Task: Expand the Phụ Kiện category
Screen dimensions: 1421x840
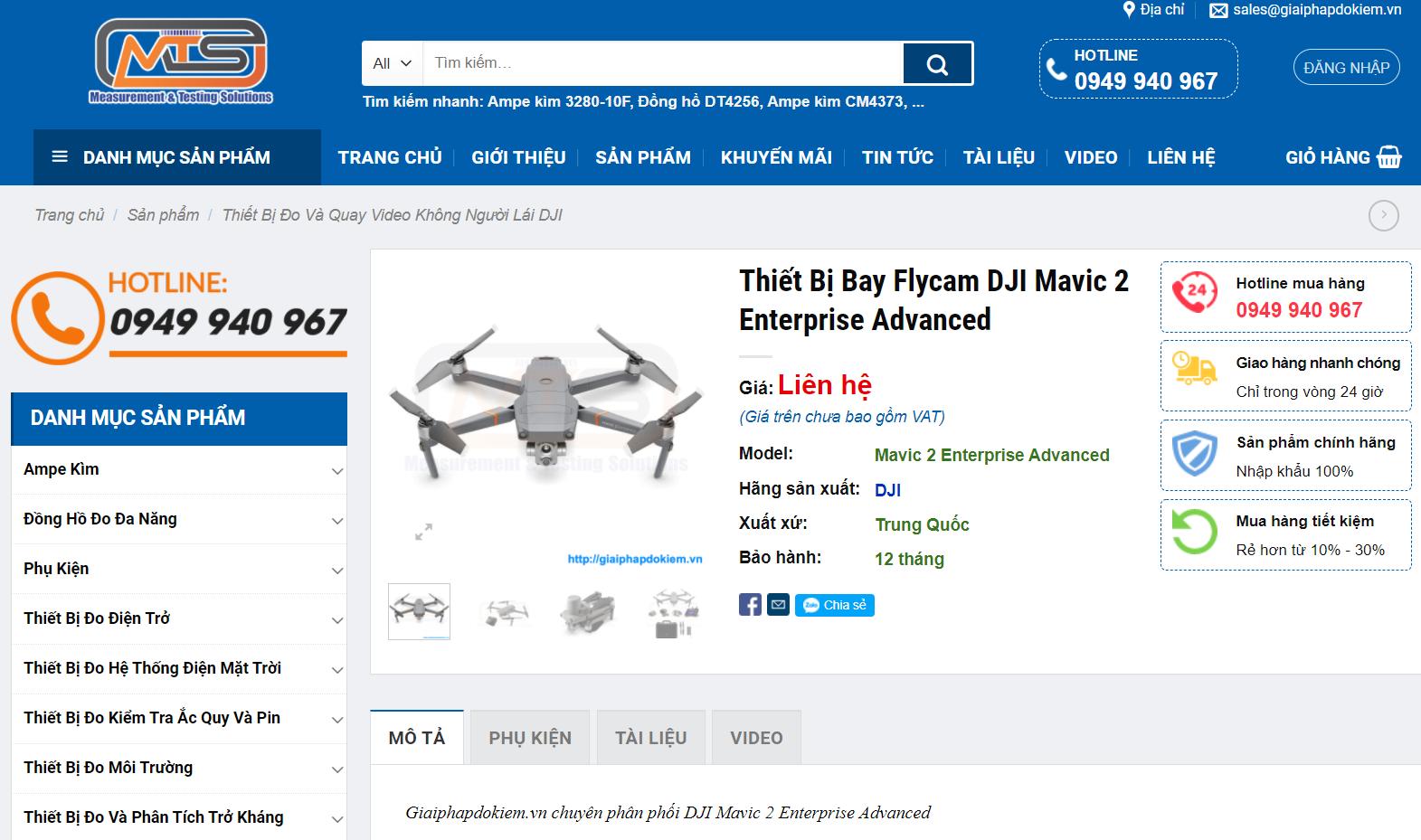Action: (x=336, y=570)
